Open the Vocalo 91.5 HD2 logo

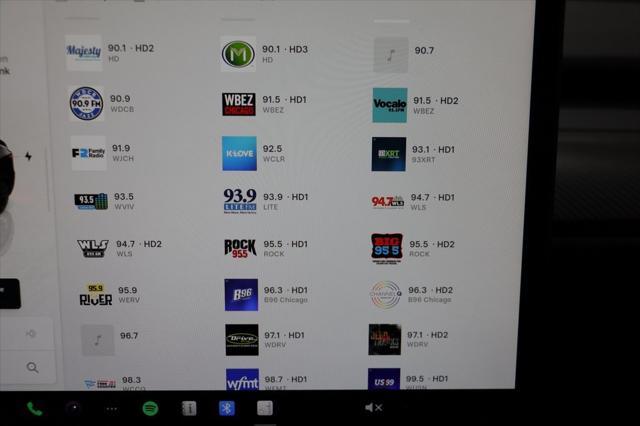point(390,105)
